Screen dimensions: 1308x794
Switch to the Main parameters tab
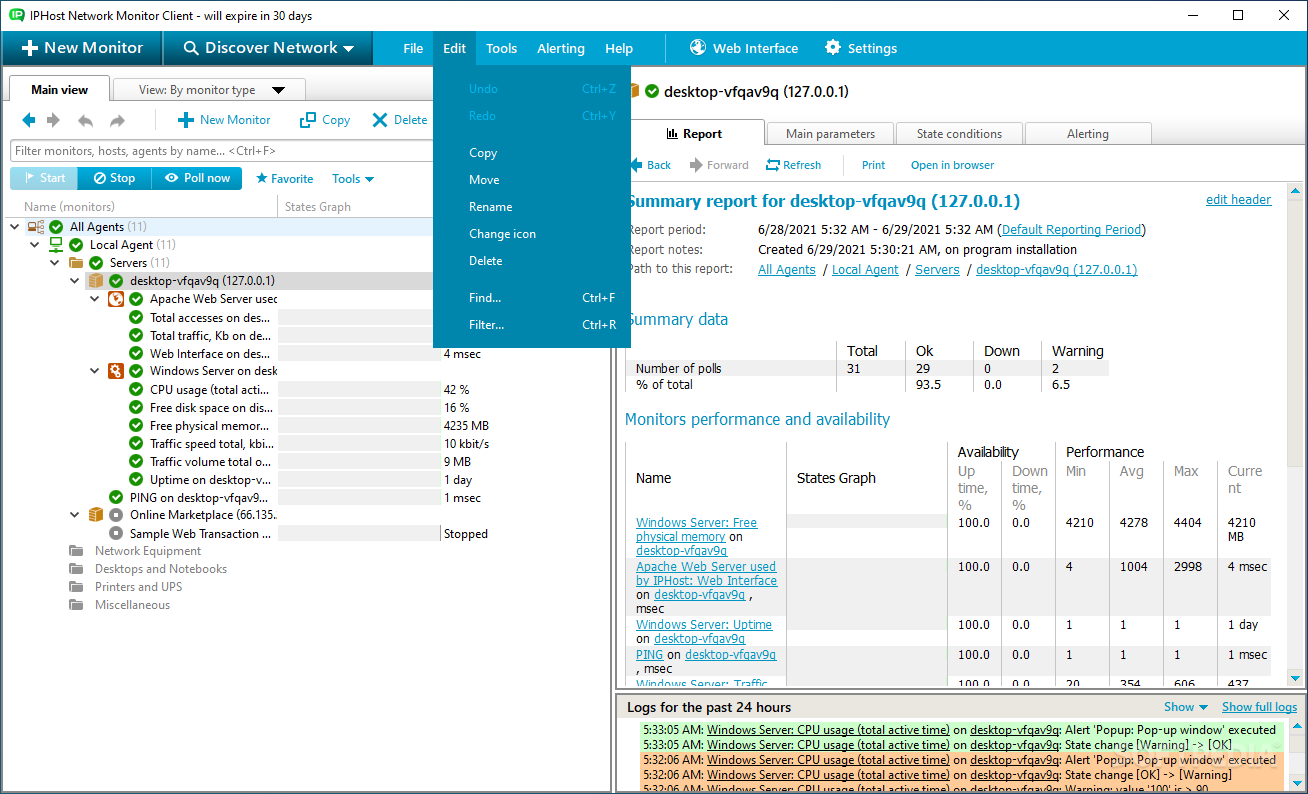[x=829, y=134]
